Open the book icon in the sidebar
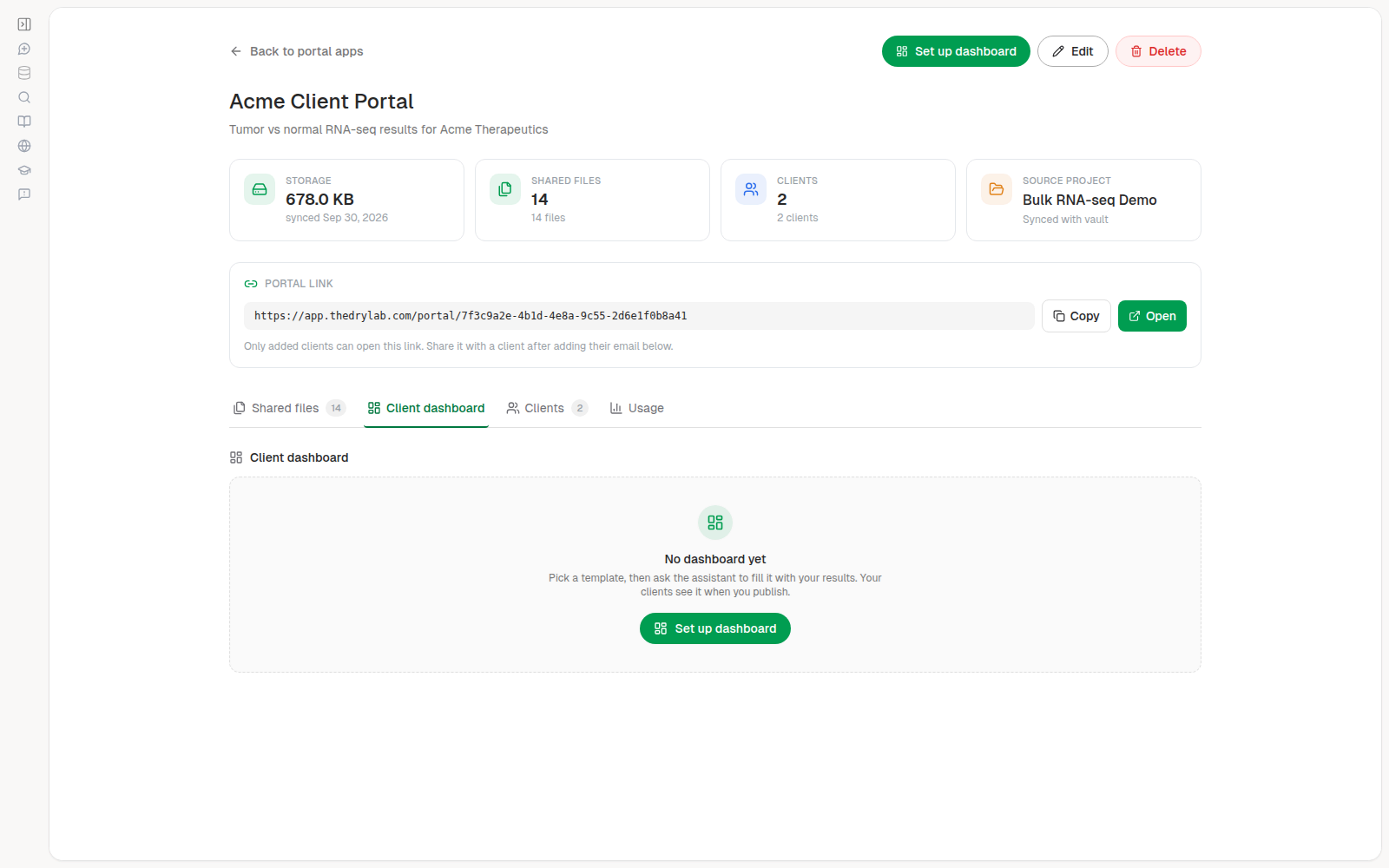 click(x=24, y=122)
